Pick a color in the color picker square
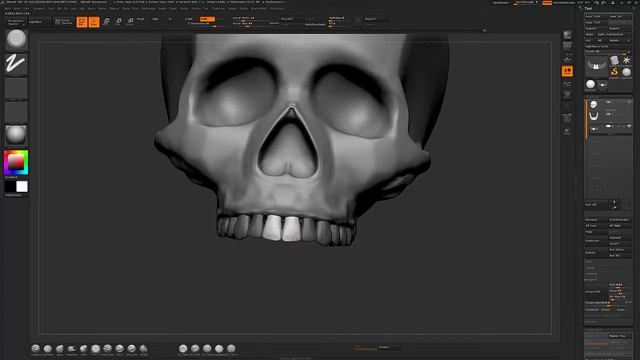 click(16, 162)
